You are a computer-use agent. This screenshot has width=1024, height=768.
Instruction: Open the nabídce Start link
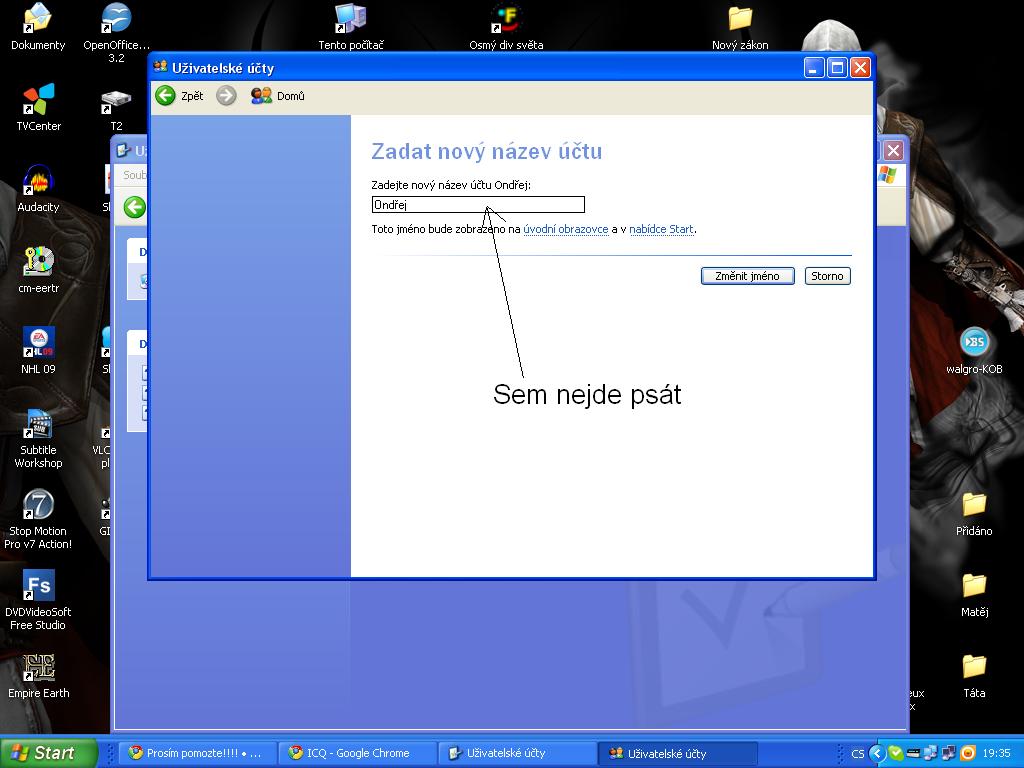(x=661, y=229)
